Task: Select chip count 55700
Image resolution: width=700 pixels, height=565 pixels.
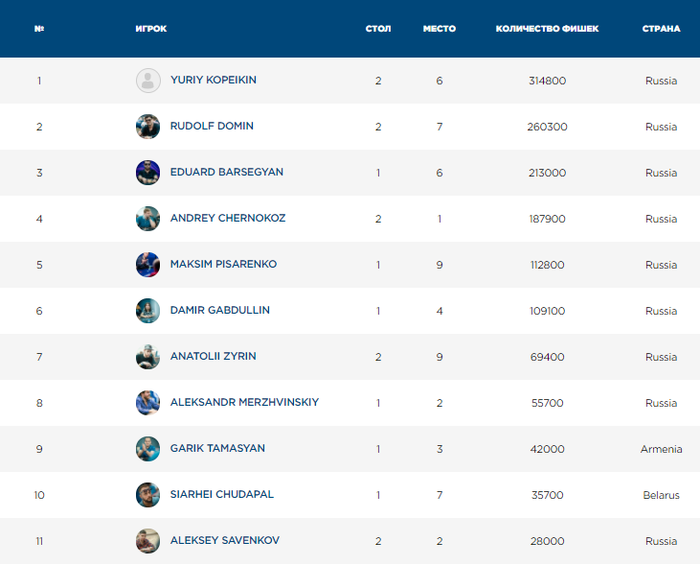Action: coord(547,403)
